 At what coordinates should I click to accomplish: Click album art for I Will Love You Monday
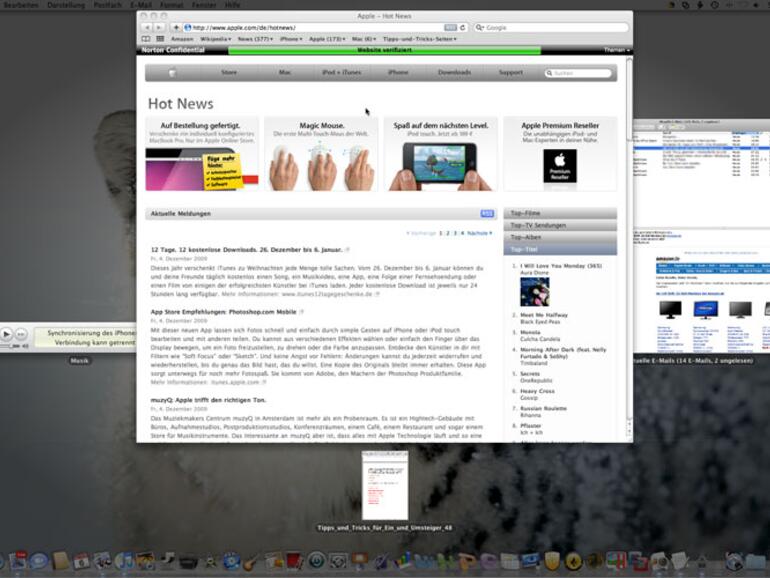[x=534, y=292]
